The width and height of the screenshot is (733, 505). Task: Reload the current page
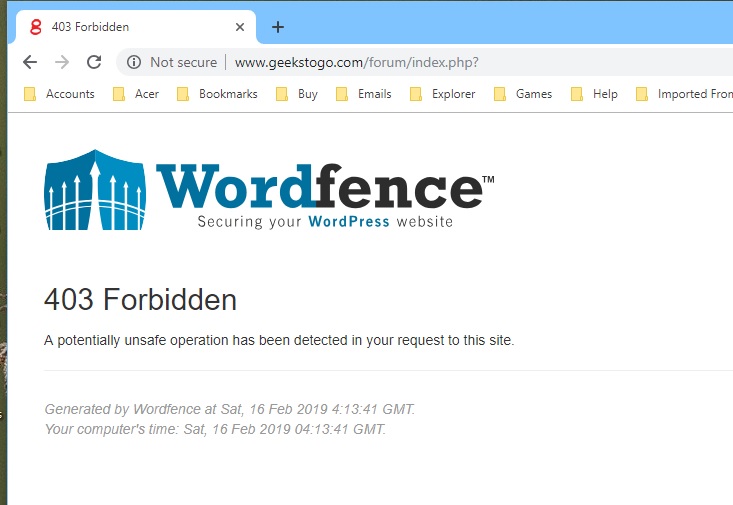tap(94, 62)
